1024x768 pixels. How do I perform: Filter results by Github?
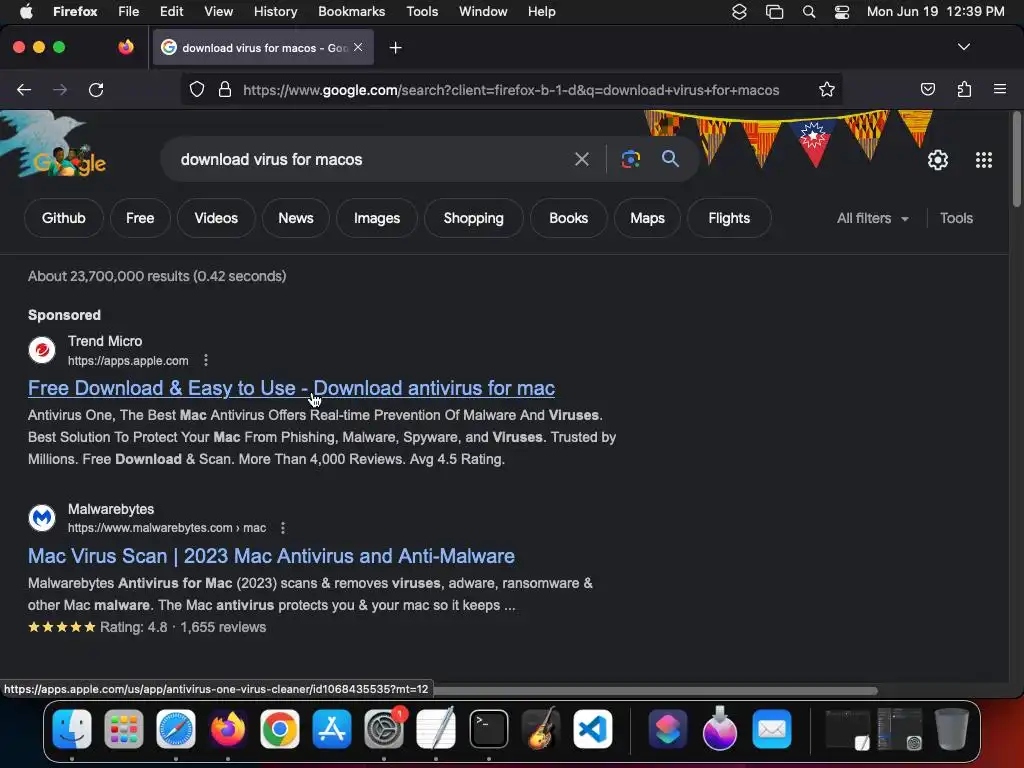click(63, 218)
